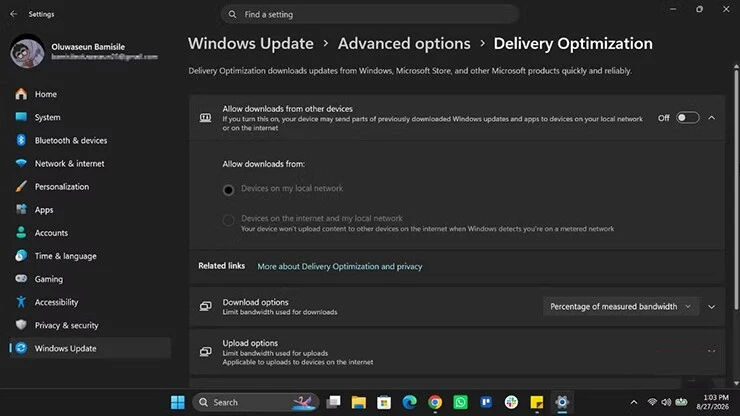Open battery tray icon
This screenshot has height=416, width=740.
pos(681,402)
